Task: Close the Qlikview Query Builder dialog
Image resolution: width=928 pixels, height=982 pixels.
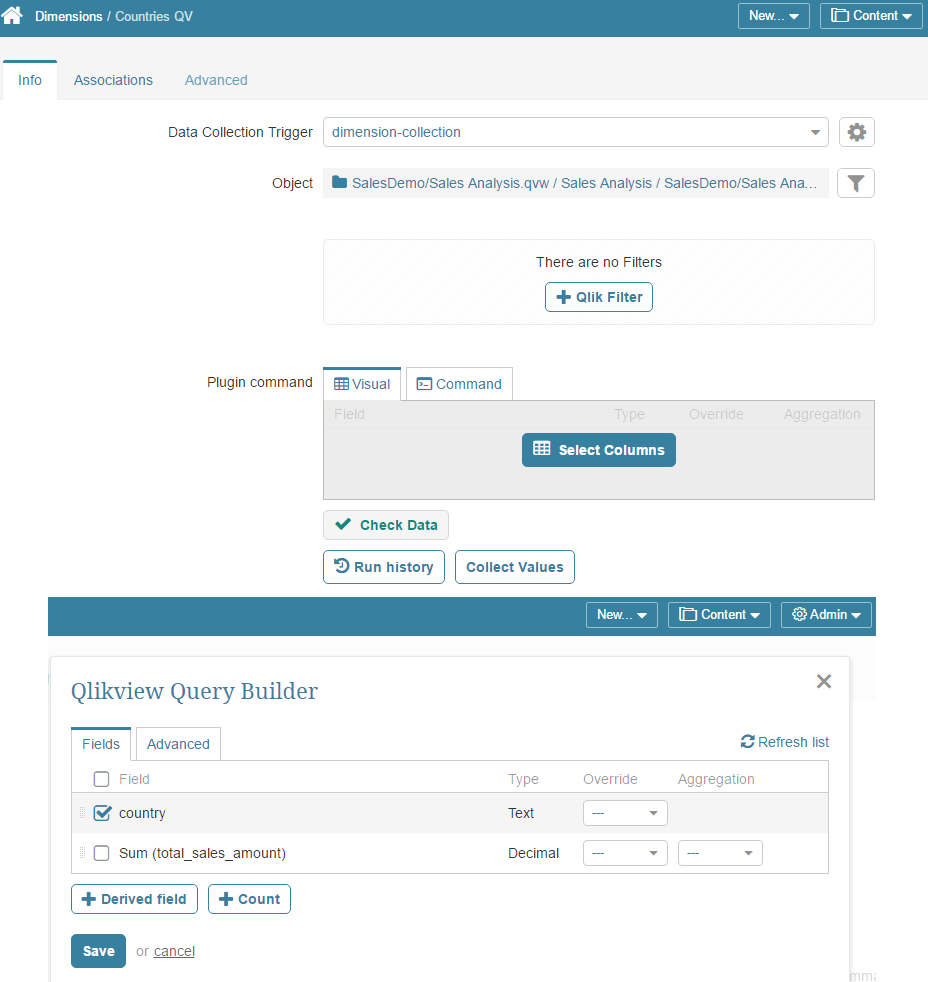Action: tap(823, 681)
